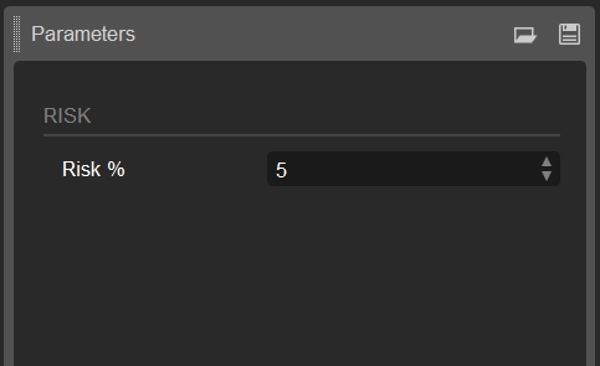Decrease Risk % with the down arrow
Image resolution: width=600 pixels, height=366 pixels.
pyautogui.click(x=546, y=176)
